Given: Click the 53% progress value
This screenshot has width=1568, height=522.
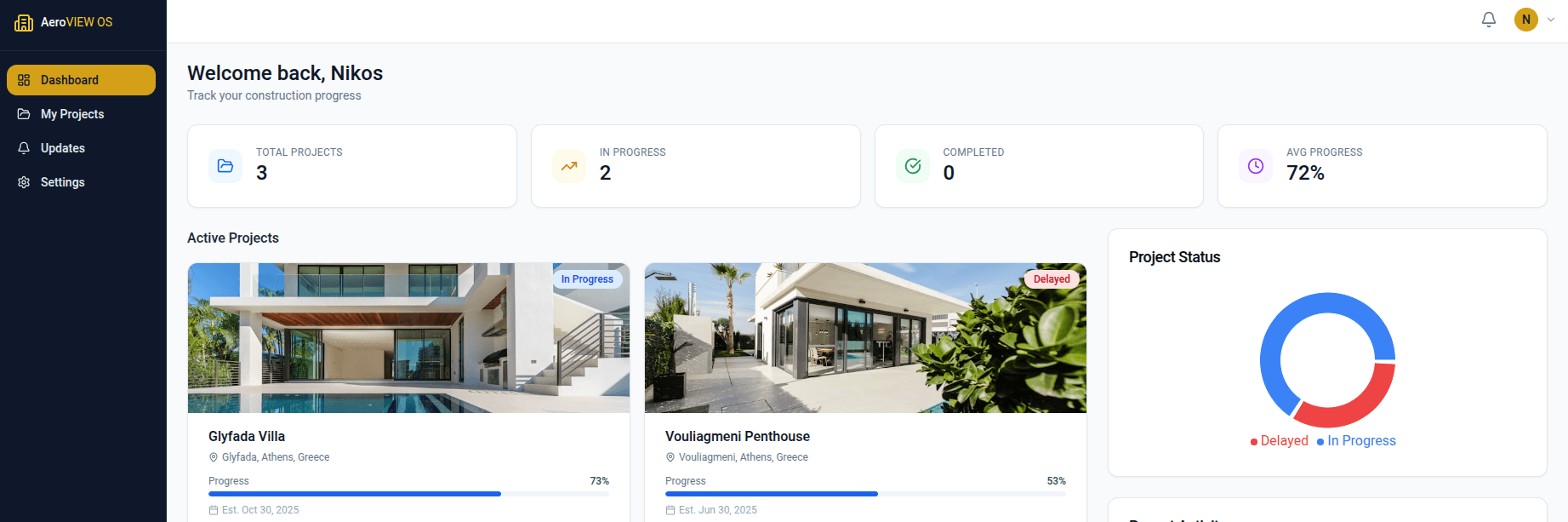Looking at the screenshot, I should point(1057,481).
